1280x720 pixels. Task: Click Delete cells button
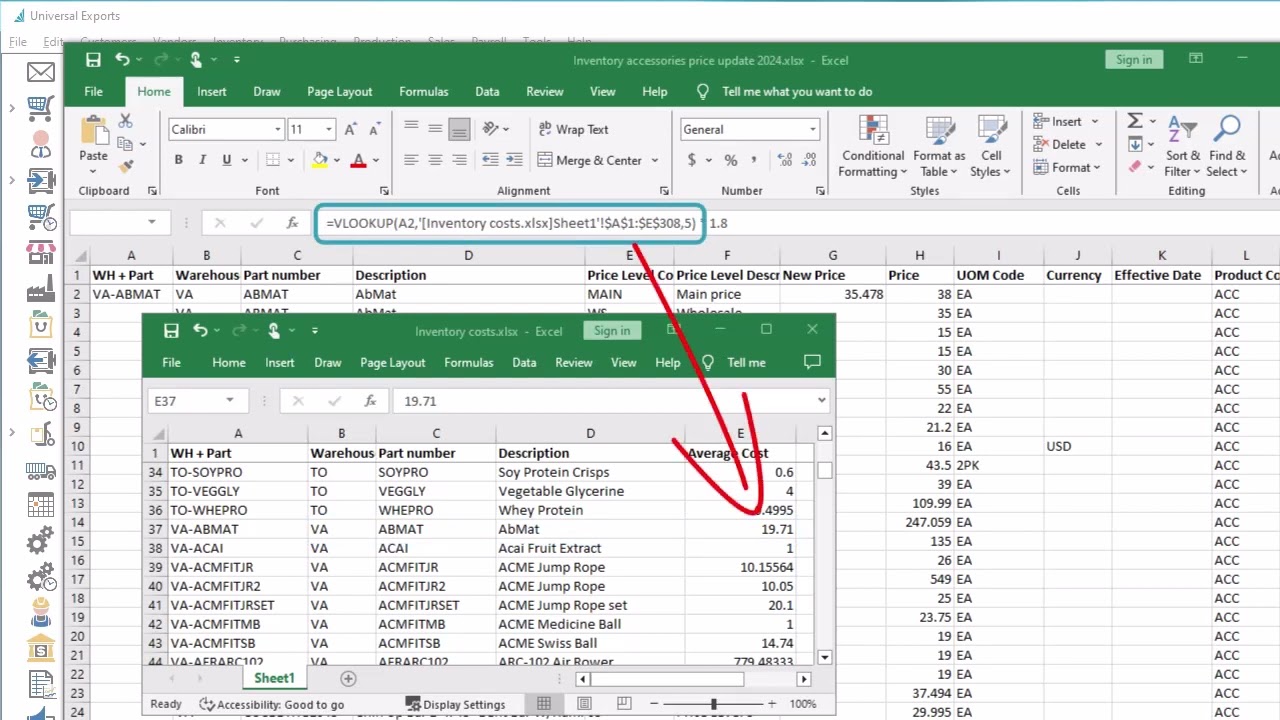pyautogui.click(x=1059, y=144)
